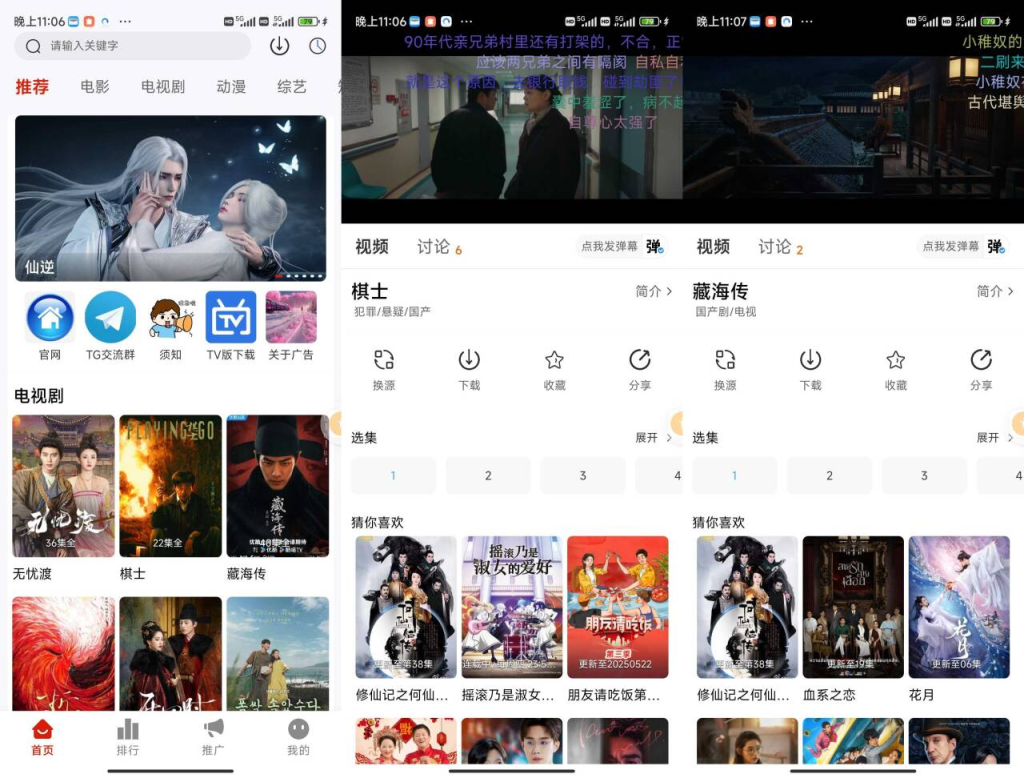Select episode 3 of 藏海传
The width and height of the screenshot is (1024, 778).
(x=924, y=476)
